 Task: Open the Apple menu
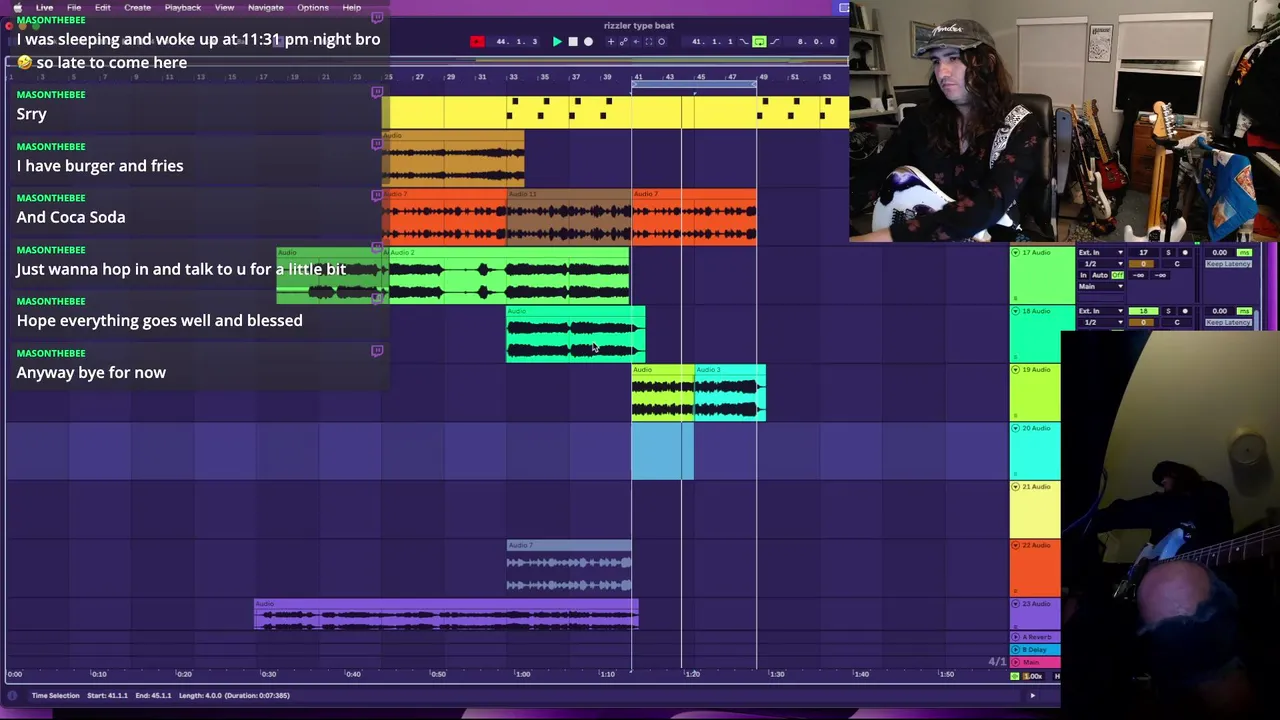point(17,7)
